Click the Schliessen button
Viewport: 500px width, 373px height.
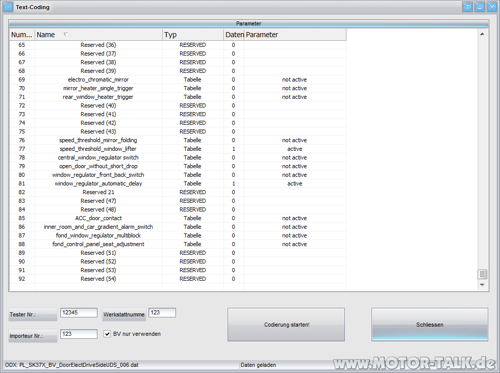[x=430, y=324]
